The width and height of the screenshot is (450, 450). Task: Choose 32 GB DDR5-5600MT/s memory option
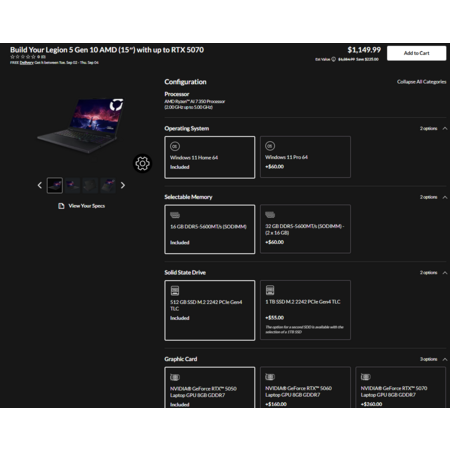coord(305,229)
